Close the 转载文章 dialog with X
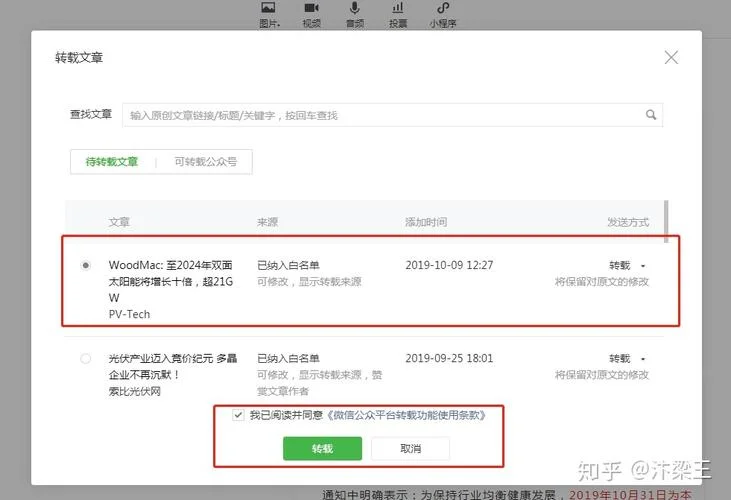731x500 pixels. tap(671, 57)
